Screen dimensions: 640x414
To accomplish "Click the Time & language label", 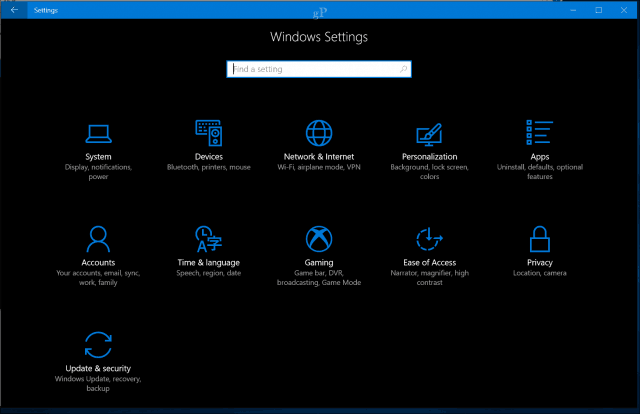I will tap(209, 263).
